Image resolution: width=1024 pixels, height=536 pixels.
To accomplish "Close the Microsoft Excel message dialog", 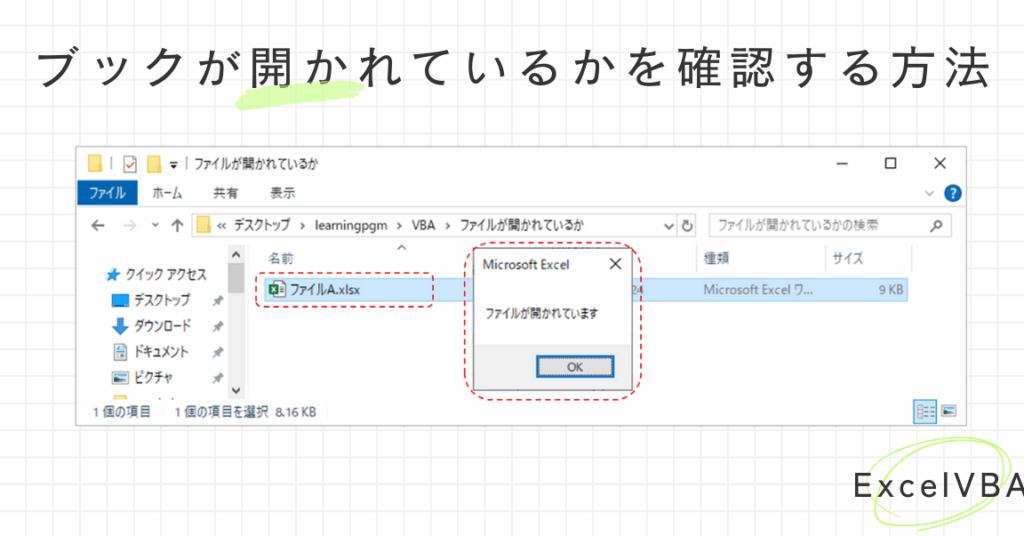I will [x=615, y=264].
